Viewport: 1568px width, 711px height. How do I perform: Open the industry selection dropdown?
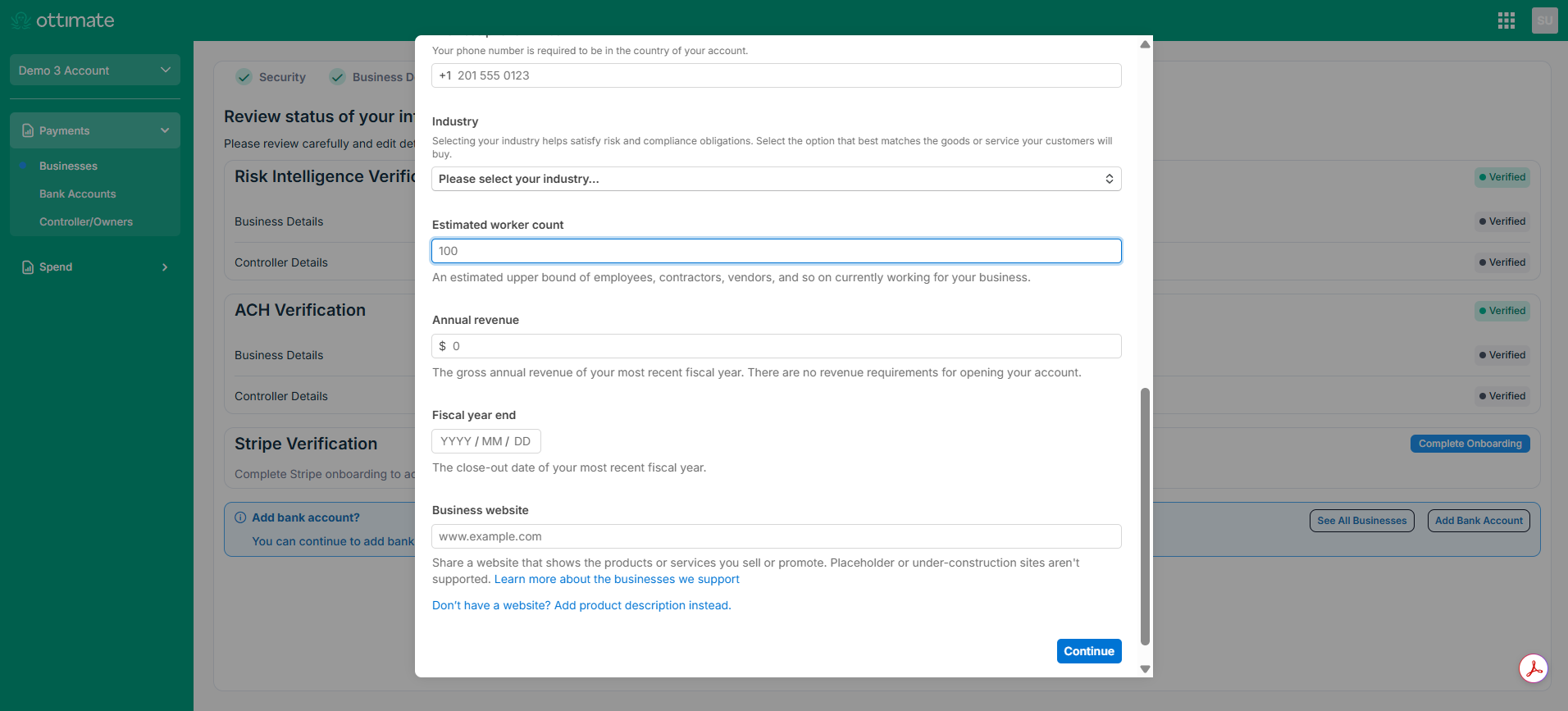(776, 179)
